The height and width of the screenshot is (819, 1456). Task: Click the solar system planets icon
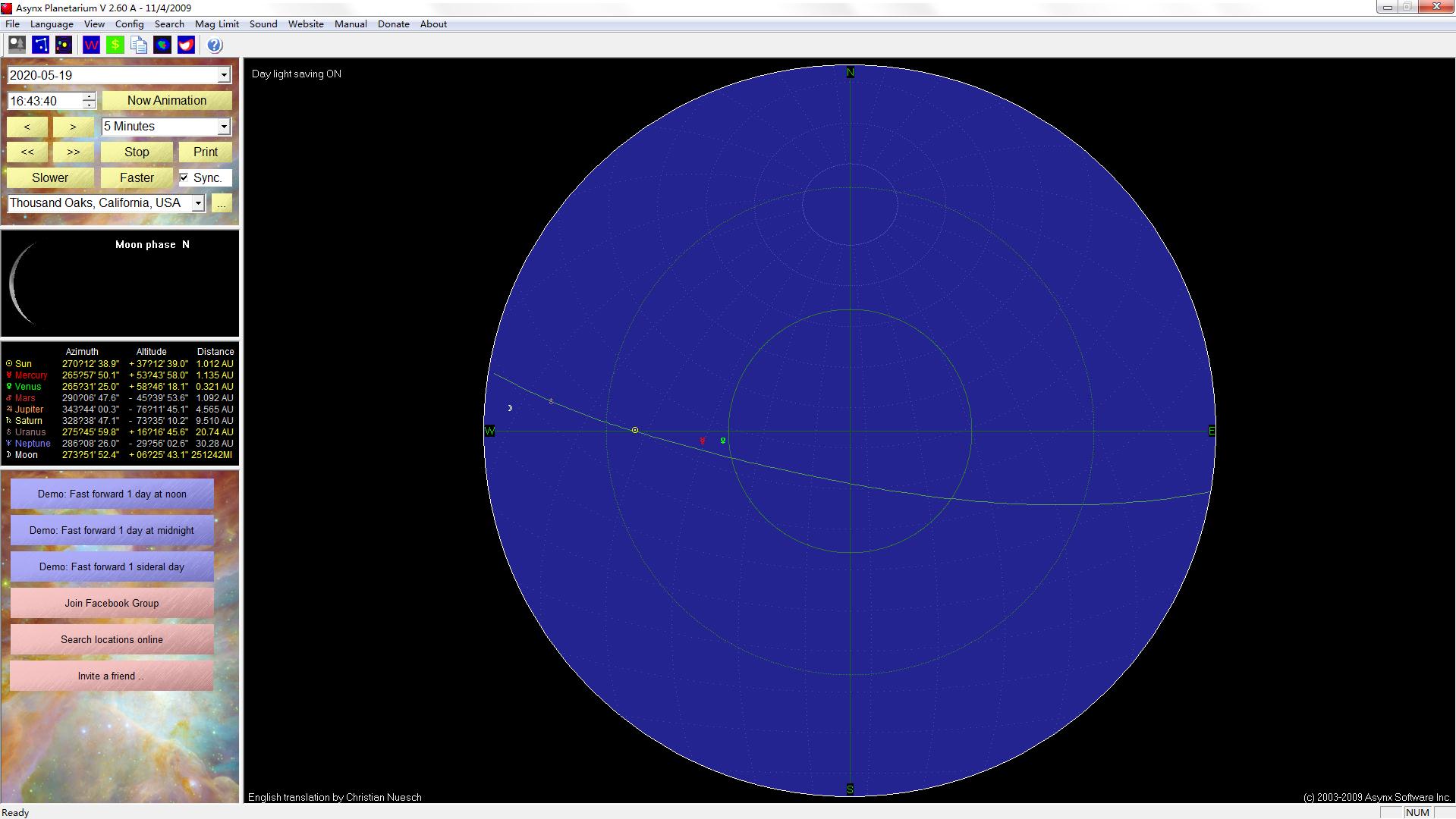tap(64, 45)
